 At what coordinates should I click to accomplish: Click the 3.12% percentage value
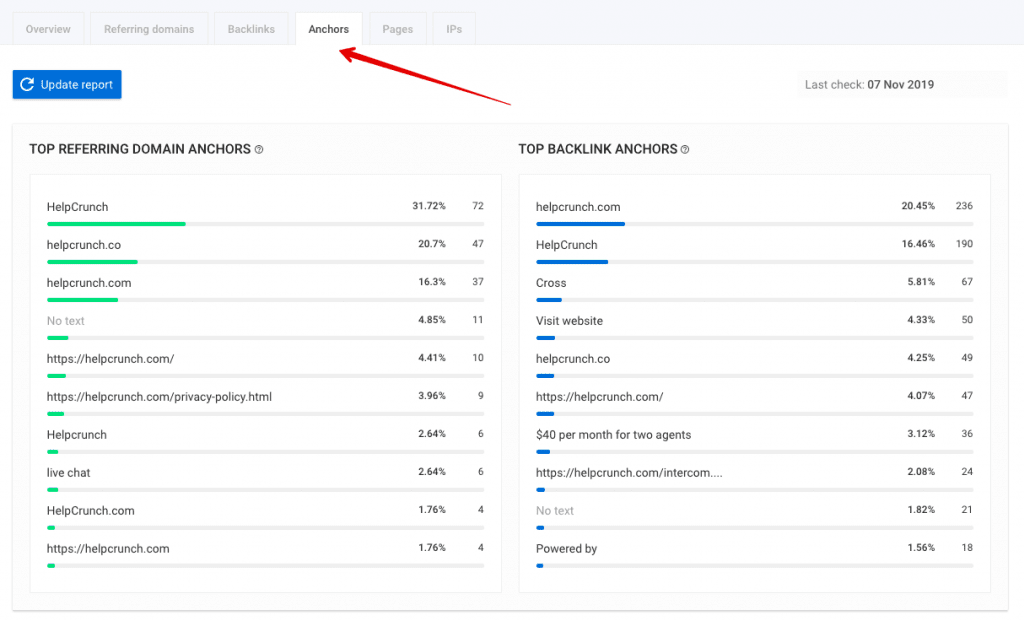coord(921,433)
